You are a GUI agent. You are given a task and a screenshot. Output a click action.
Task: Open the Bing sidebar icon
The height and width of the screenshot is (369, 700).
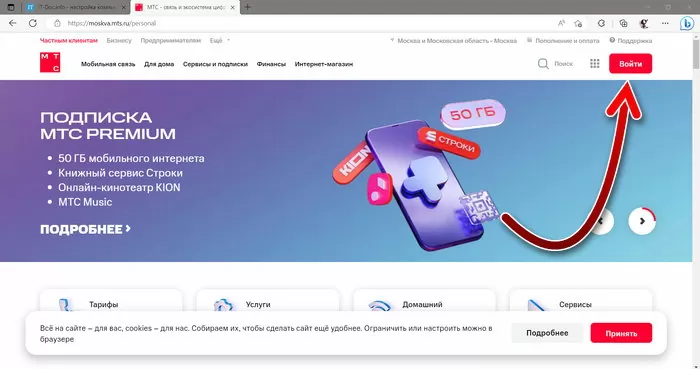[687, 23]
